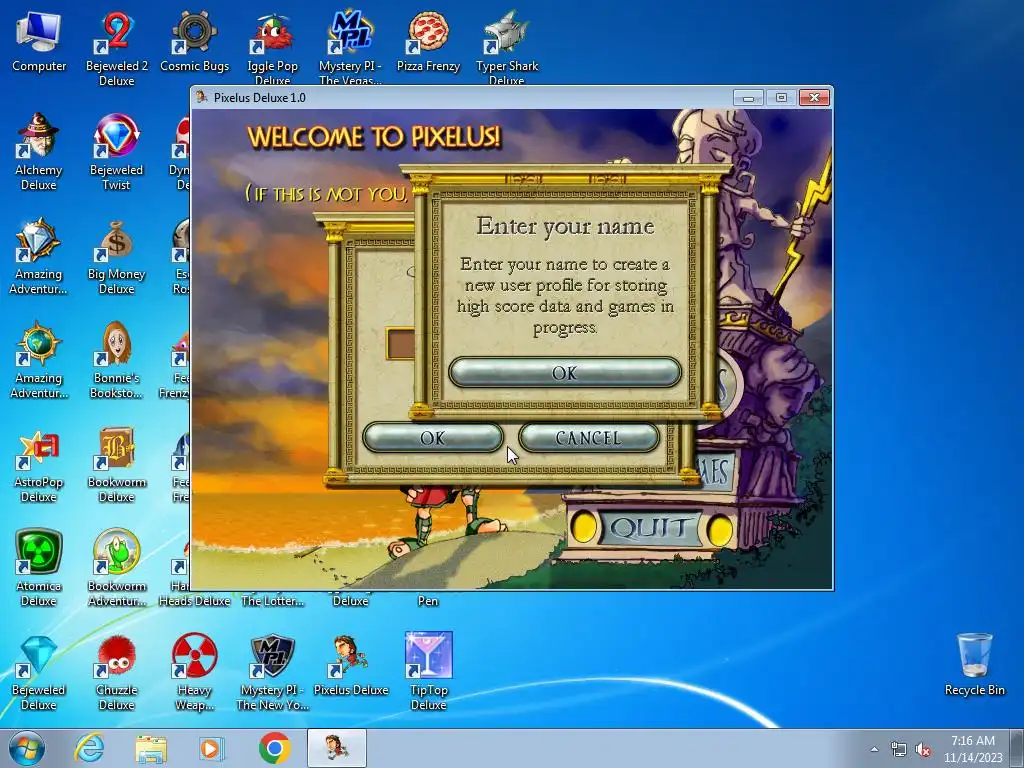Select the Heavy Weapon shortcut
The height and width of the screenshot is (768, 1024).
(195, 673)
